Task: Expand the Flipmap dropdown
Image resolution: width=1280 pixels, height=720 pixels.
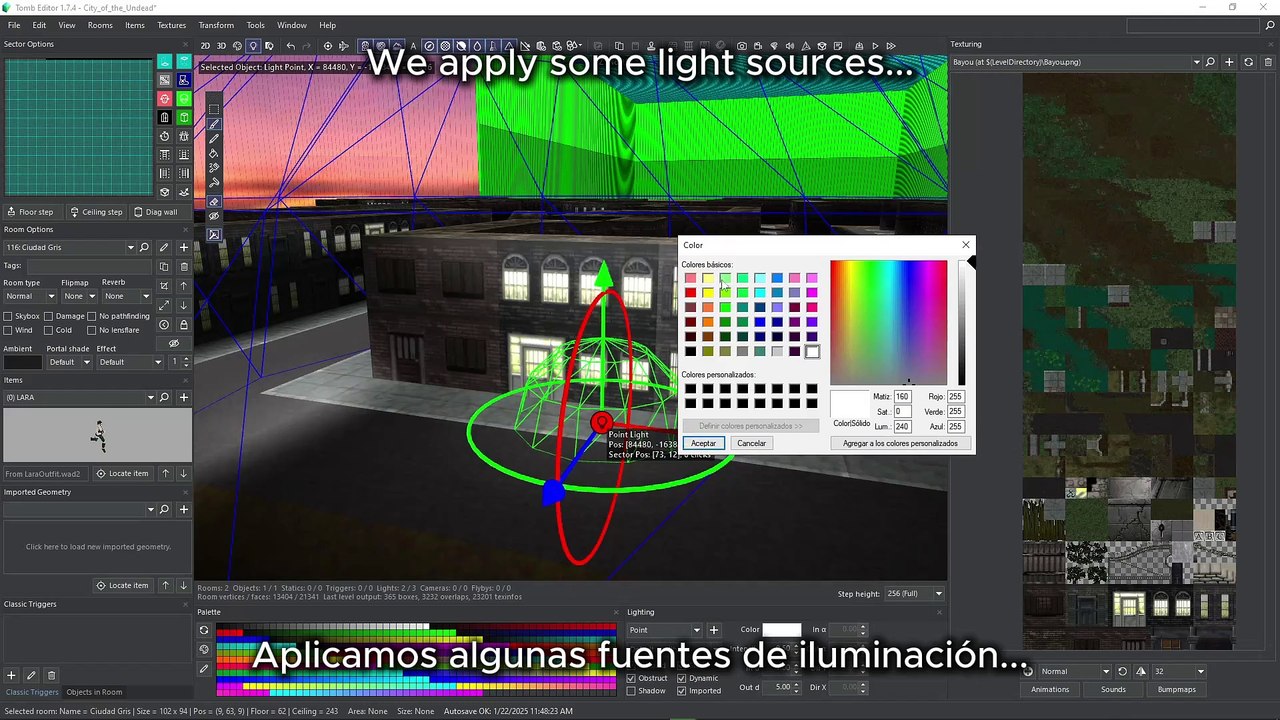Action: click(79, 296)
